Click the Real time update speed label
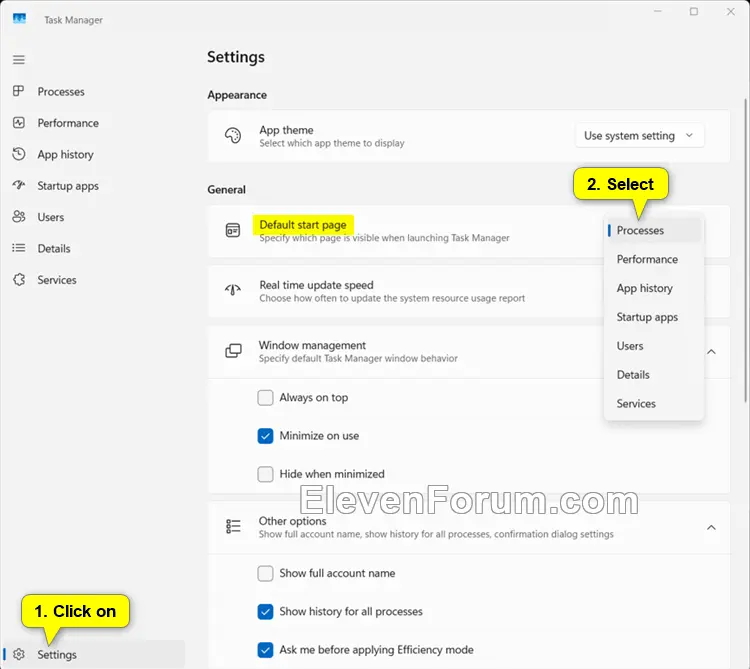Image resolution: width=750 pixels, height=669 pixels. [x=316, y=285]
